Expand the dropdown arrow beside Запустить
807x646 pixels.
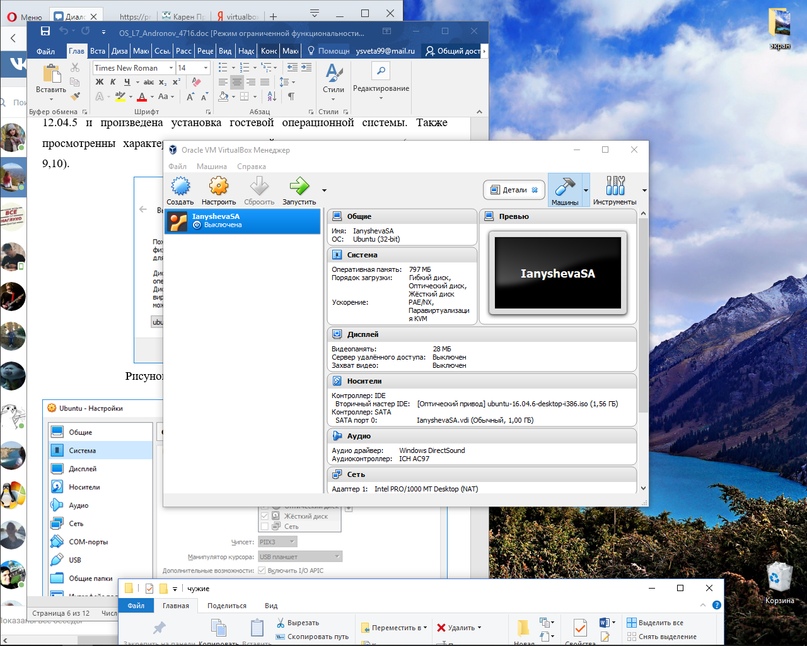(x=324, y=189)
